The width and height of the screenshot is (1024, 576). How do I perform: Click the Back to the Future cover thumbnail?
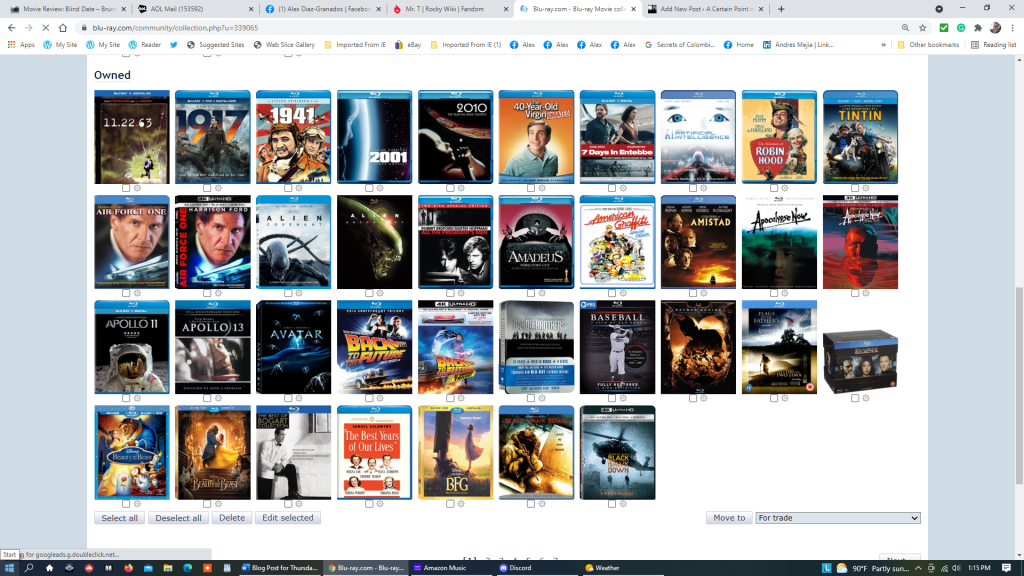pyautogui.click(x=374, y=347)
